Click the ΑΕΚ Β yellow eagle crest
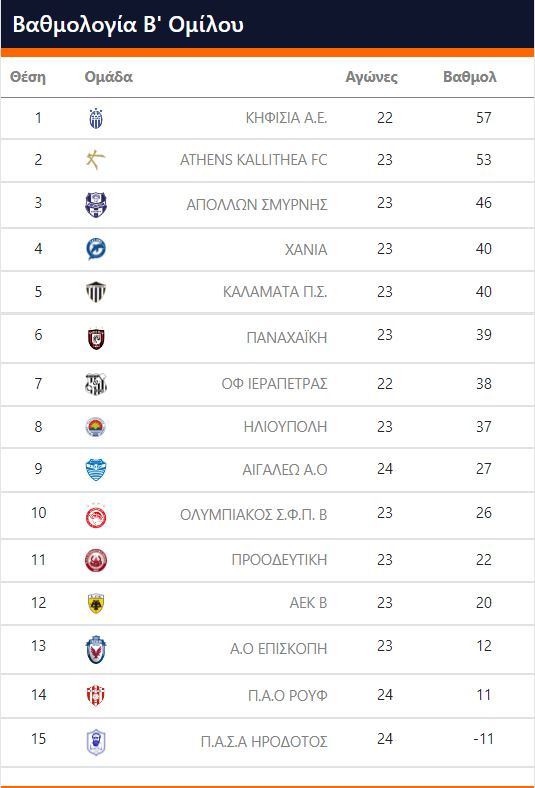 tap(95, 603)
